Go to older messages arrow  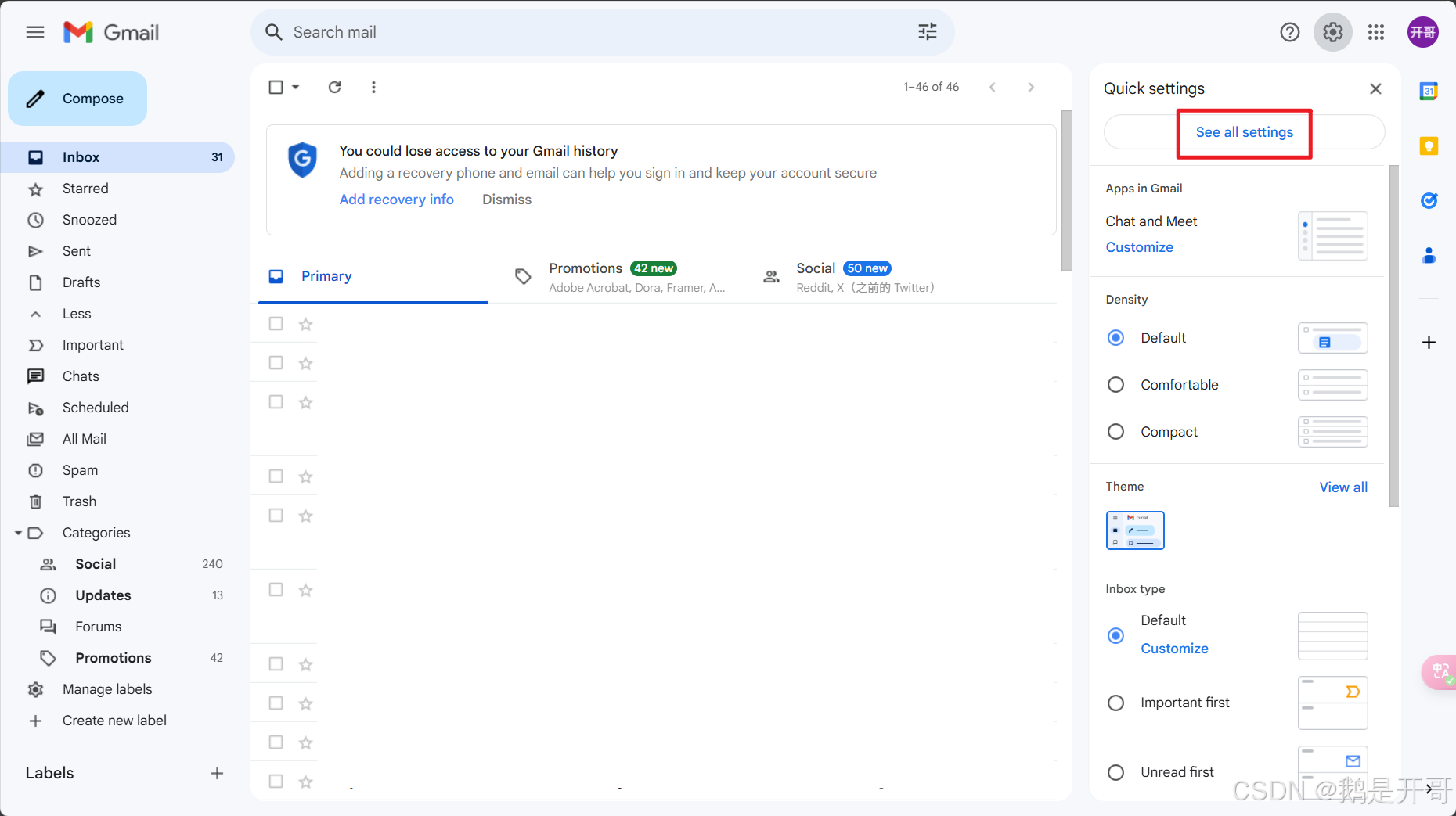point(1031,87)
